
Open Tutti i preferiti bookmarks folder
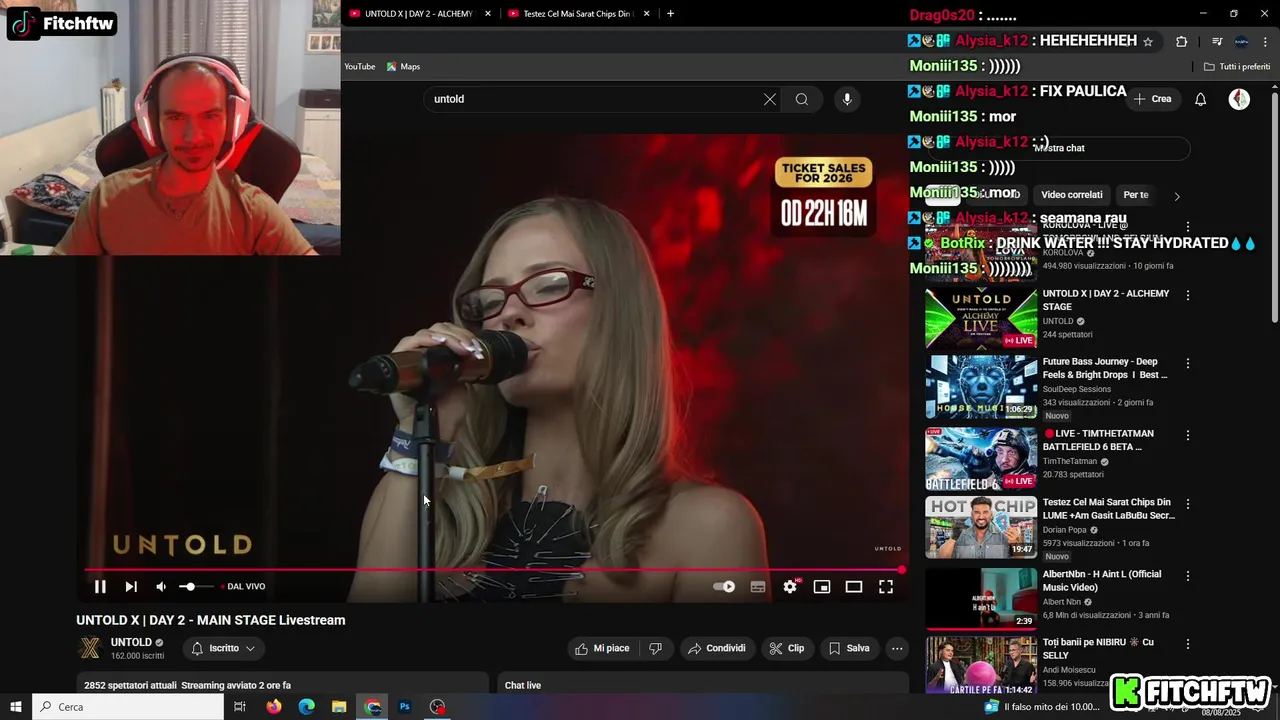1237,67
